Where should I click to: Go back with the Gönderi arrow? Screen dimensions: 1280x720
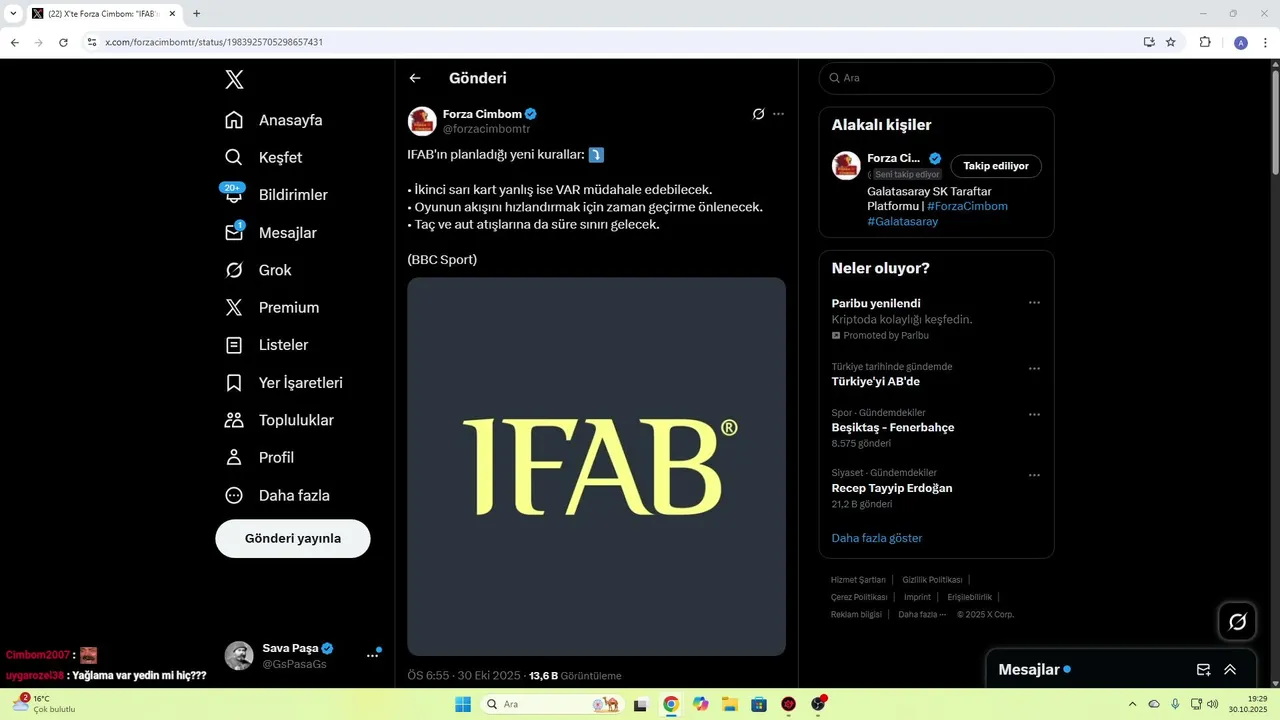point(415,78)
